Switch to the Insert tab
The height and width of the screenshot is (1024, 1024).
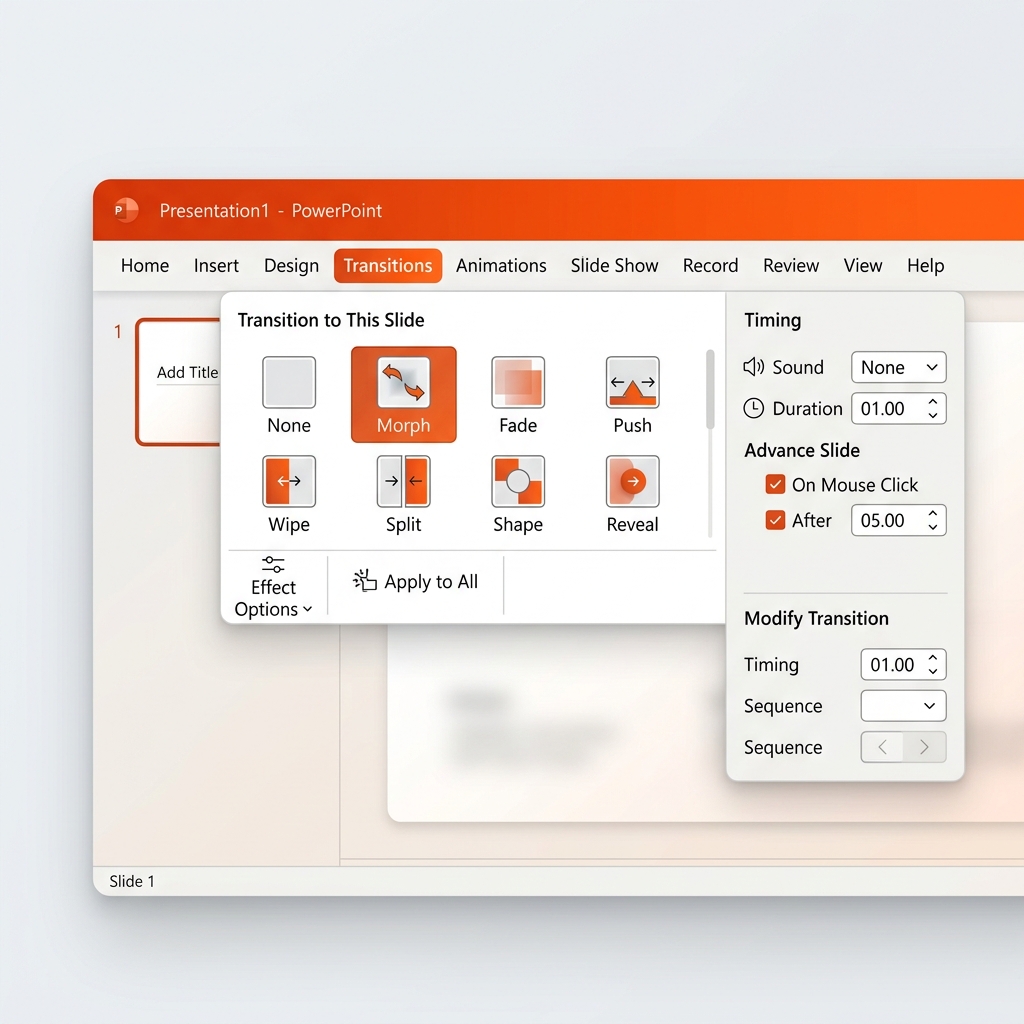point(216,266)
